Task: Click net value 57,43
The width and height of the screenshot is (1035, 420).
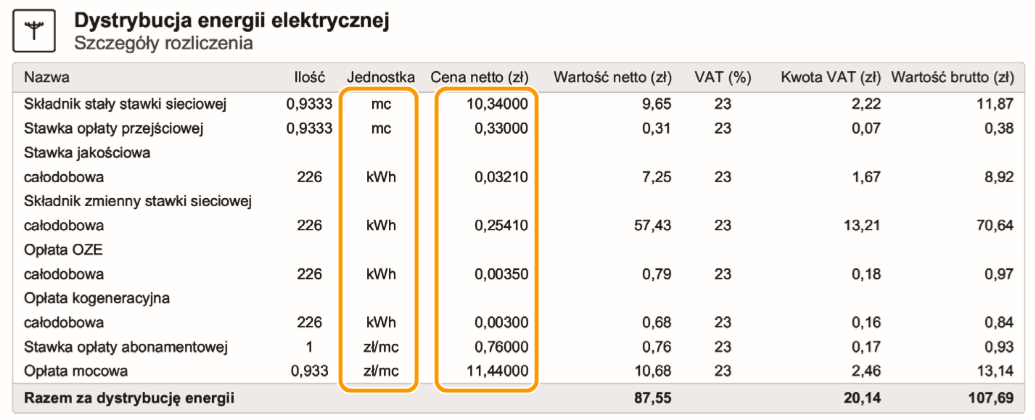Action: [652, 226]
